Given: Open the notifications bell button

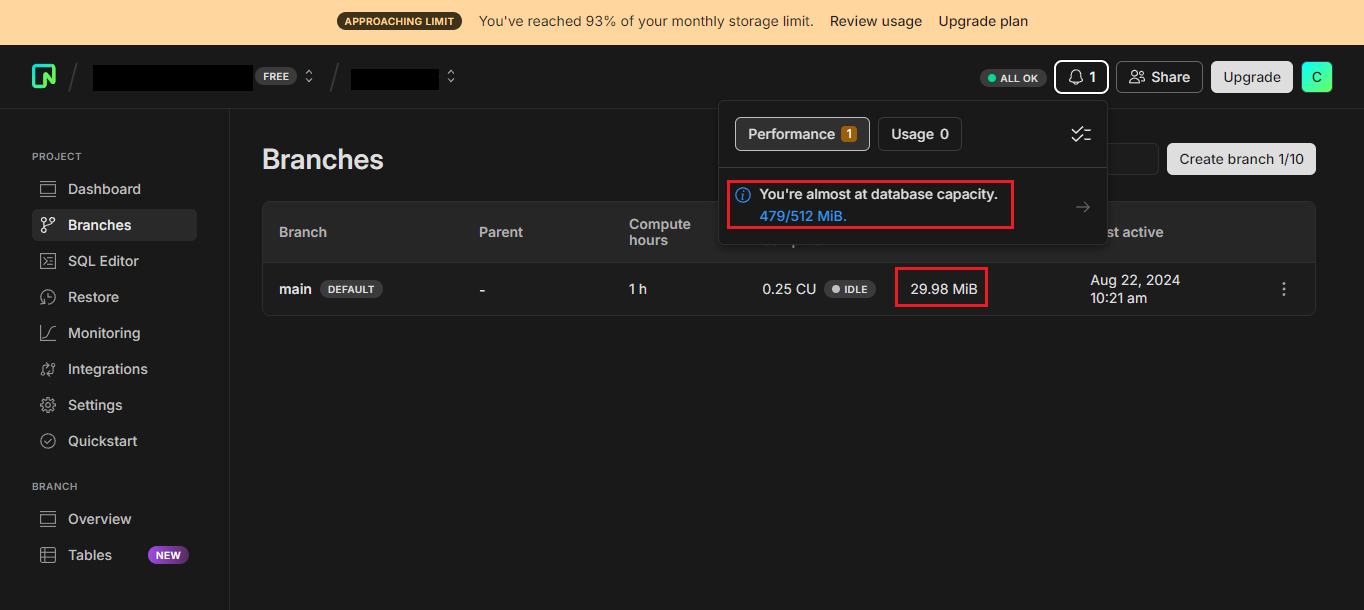Looking at the screenshot, I should click(x=1081, y=77).
